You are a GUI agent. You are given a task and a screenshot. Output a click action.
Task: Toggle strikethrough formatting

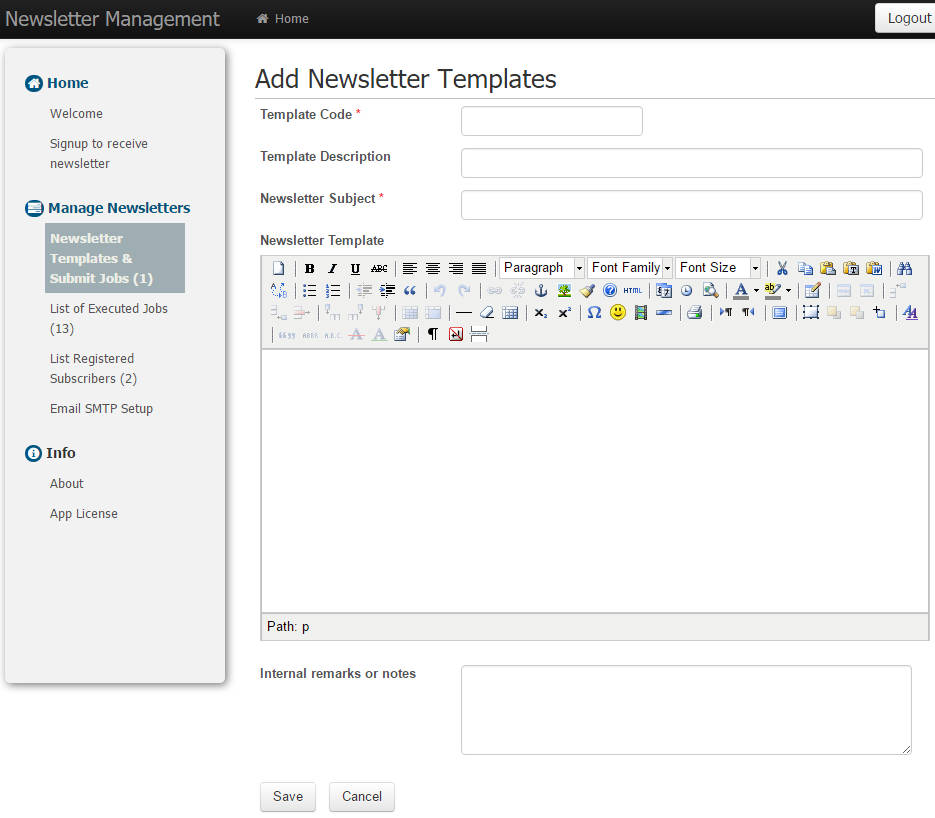379,268
